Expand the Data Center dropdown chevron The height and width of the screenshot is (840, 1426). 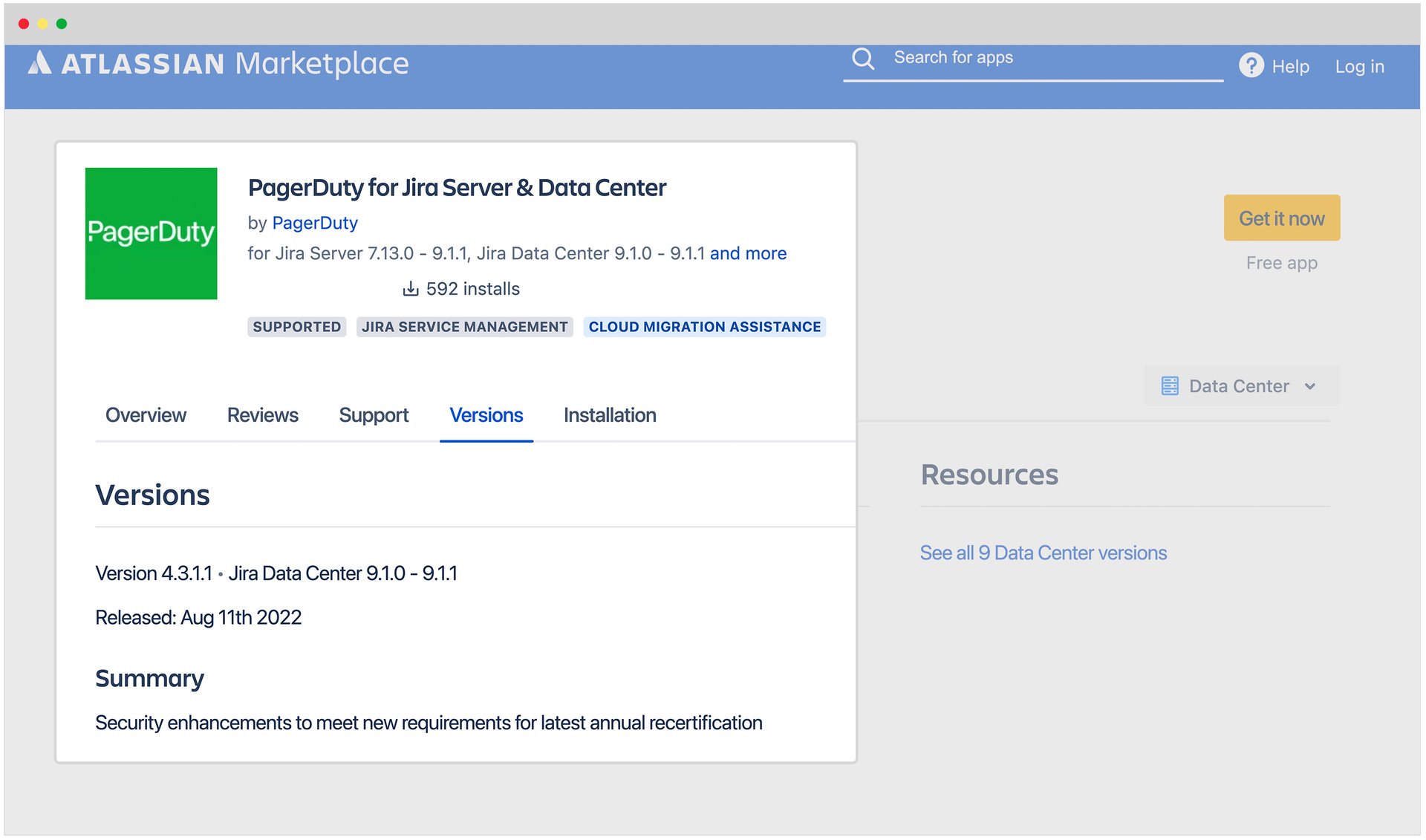(x=1310, y=386)
